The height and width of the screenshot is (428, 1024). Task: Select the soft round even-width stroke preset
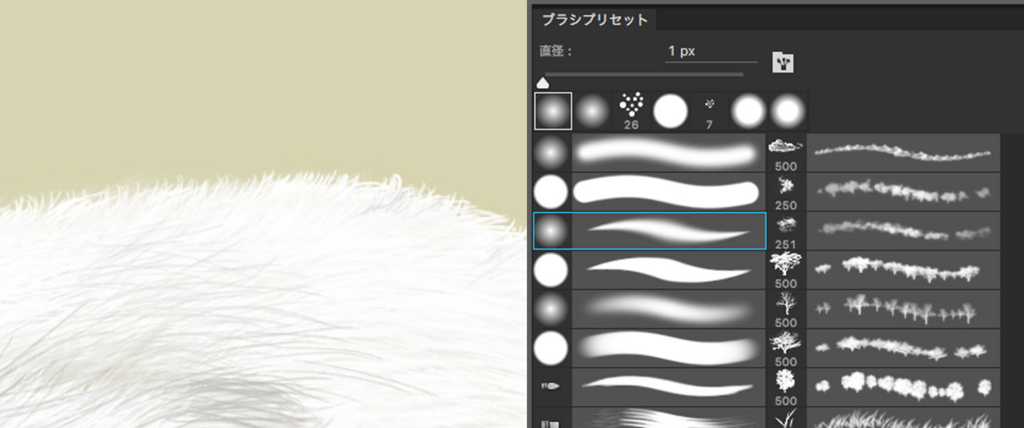pyautogui.click(x=669, y=153)
